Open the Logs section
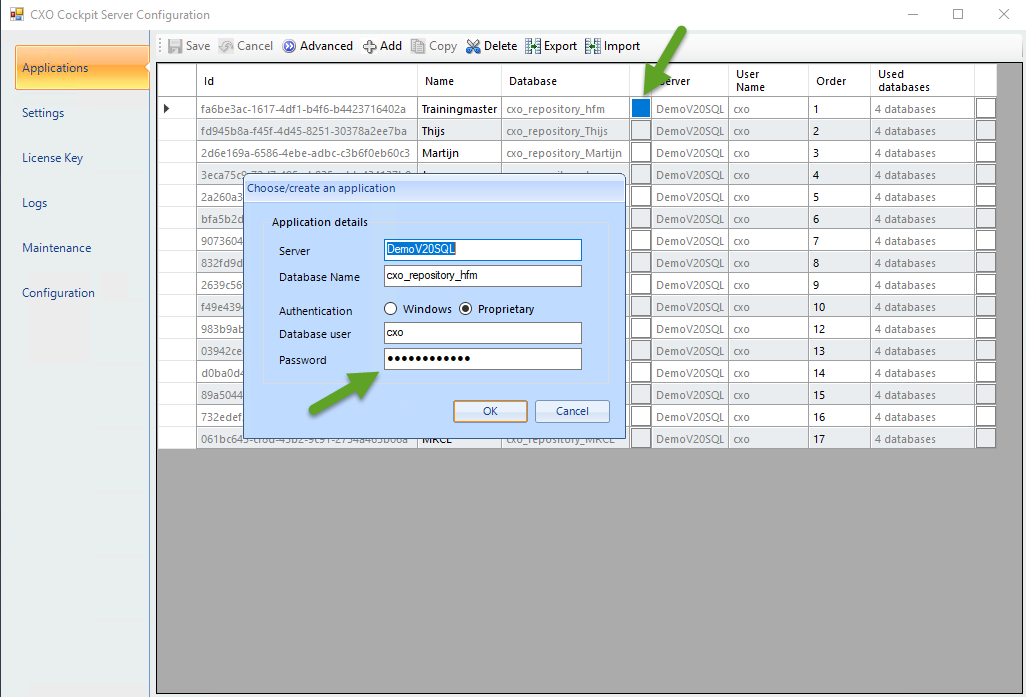Screen dimensions: 1026x697 tap(35, 203)
